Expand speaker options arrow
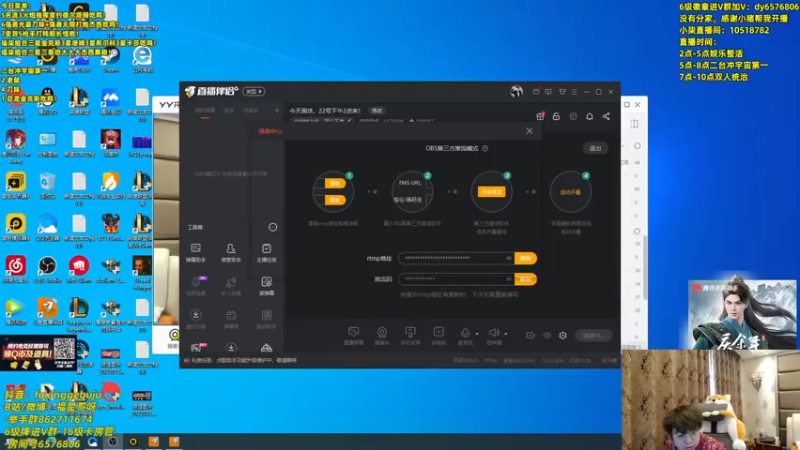 [506, 334]
